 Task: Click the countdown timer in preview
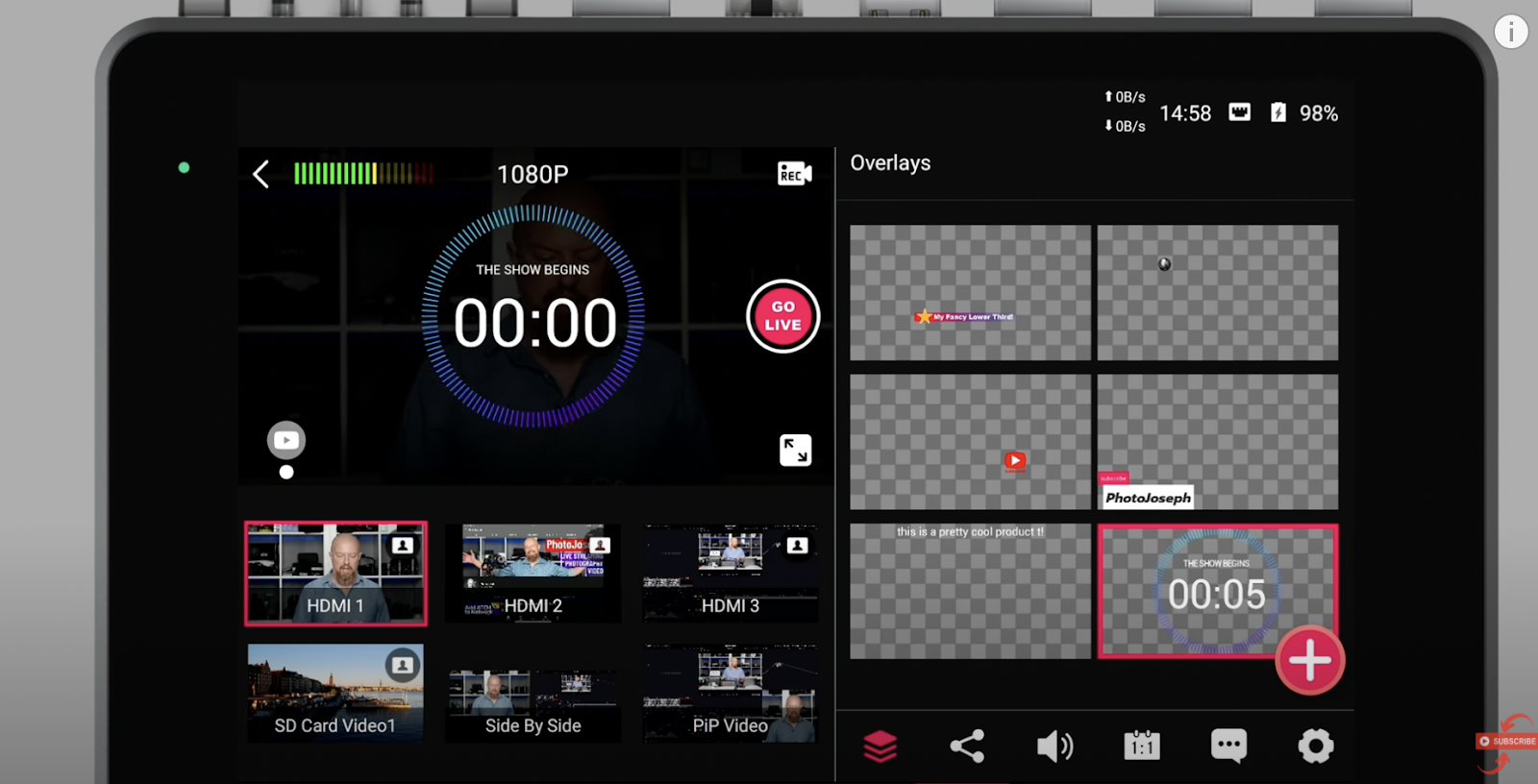tap(533, 316)
